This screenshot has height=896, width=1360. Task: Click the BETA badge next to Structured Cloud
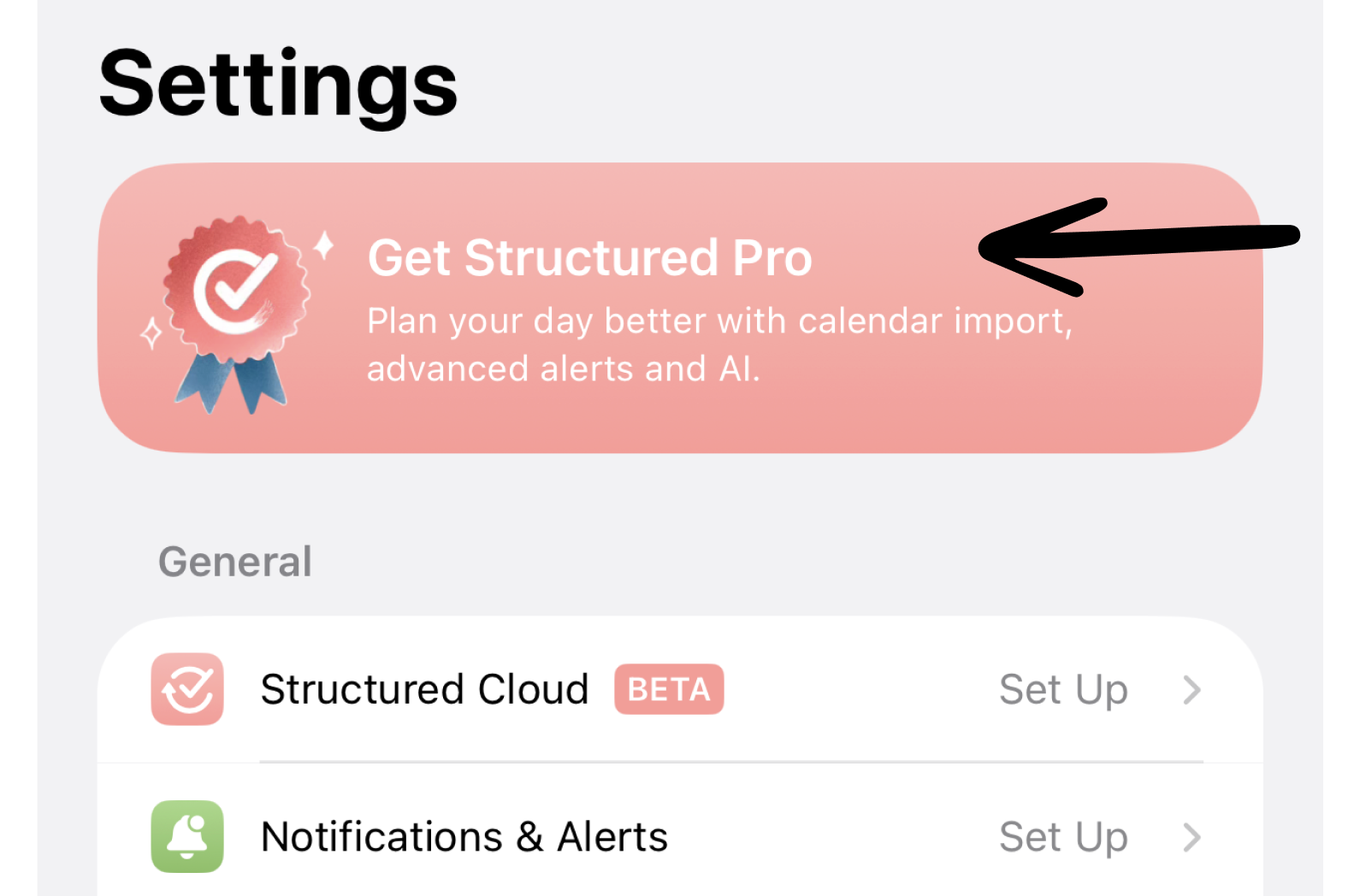[669, 689]
